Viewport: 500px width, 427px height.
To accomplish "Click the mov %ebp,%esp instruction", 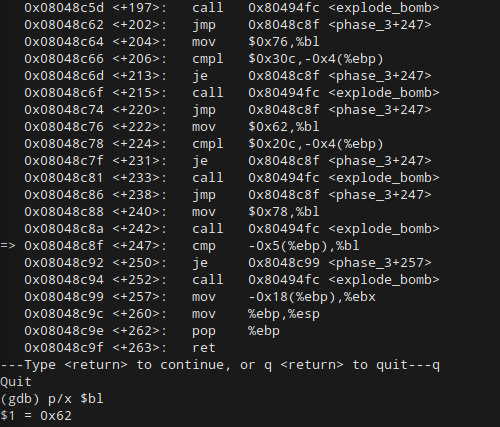I will (256, 314).
